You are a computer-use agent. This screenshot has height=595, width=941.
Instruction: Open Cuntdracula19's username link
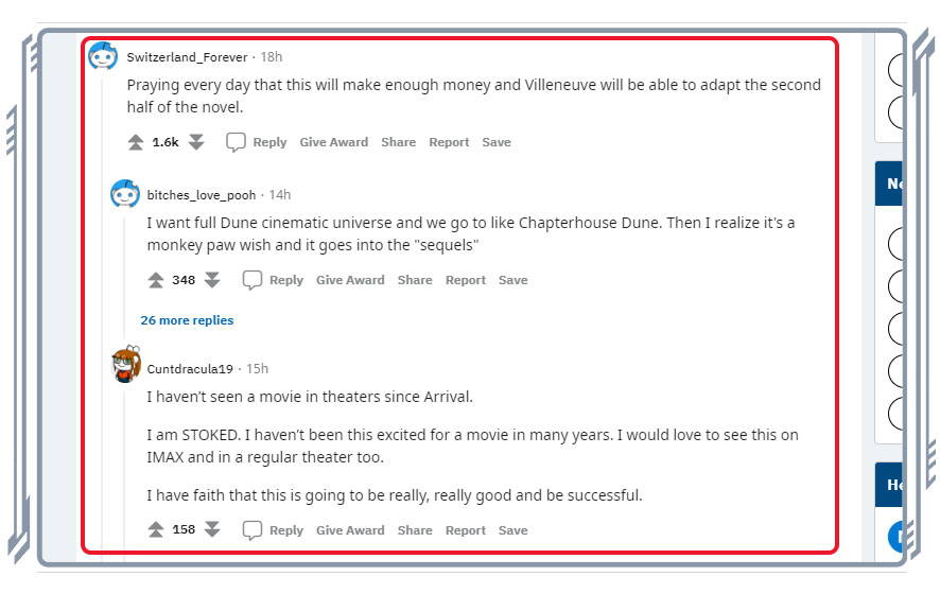[190, 369]
